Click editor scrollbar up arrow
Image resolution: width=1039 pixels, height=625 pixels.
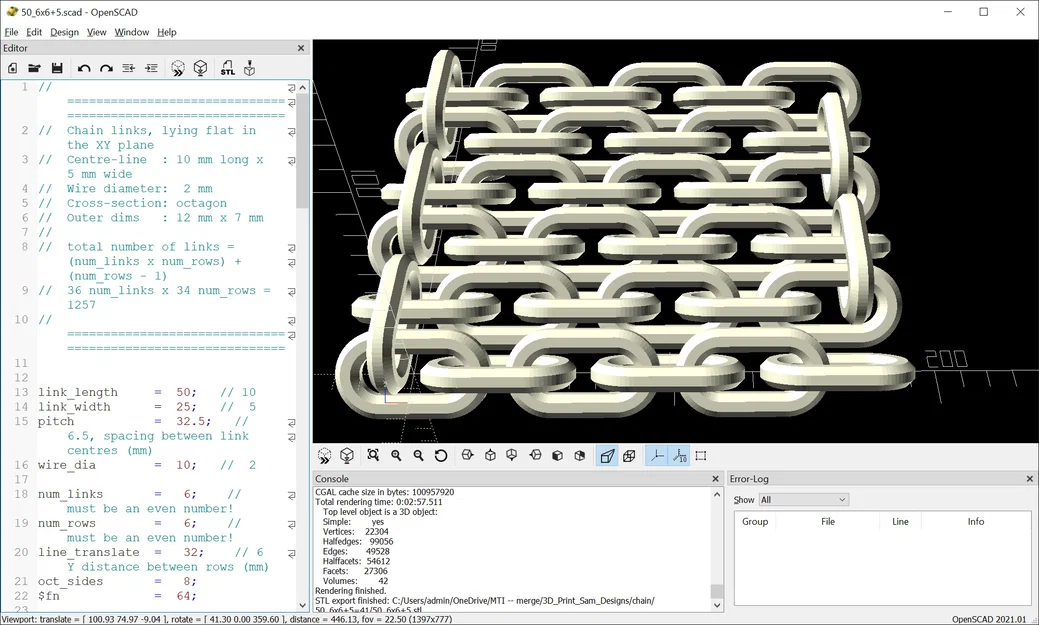click(x=303, y=87)
